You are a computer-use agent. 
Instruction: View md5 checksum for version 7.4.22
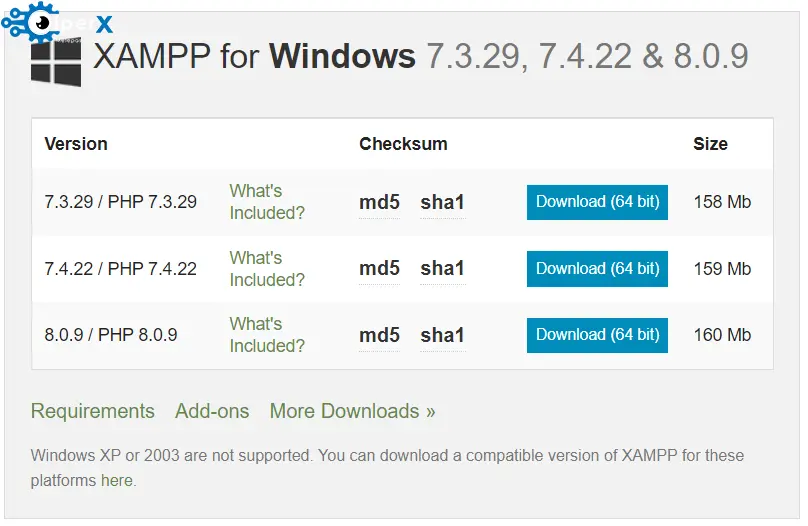(379, 269)
